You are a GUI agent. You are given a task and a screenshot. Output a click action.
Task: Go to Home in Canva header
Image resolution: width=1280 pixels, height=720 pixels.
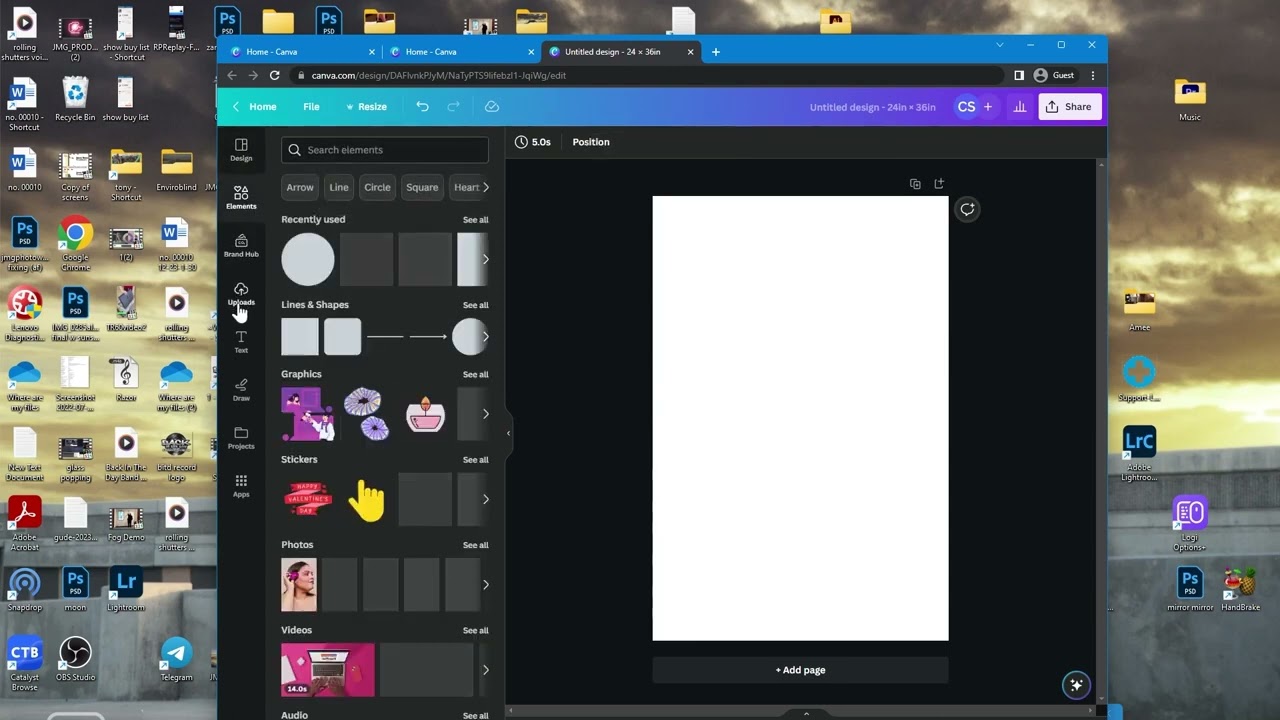(255, 106)
